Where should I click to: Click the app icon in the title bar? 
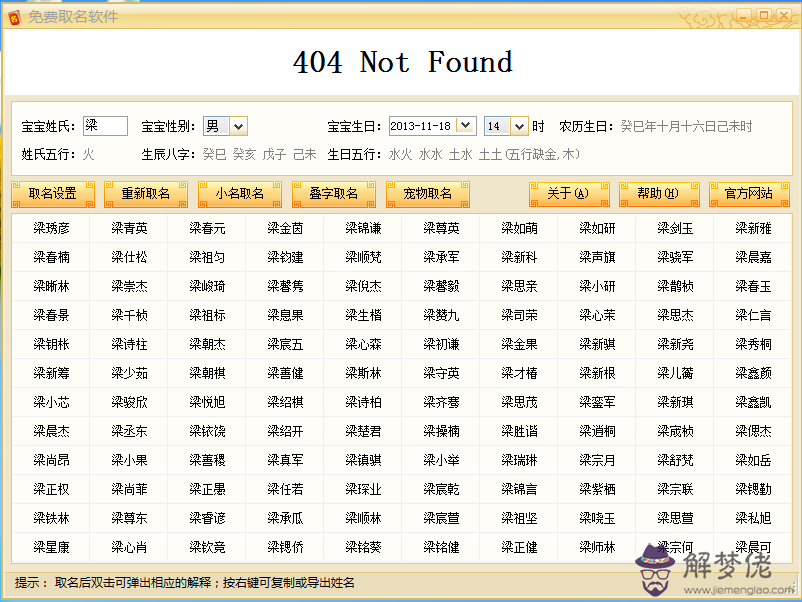coord(13,17)
